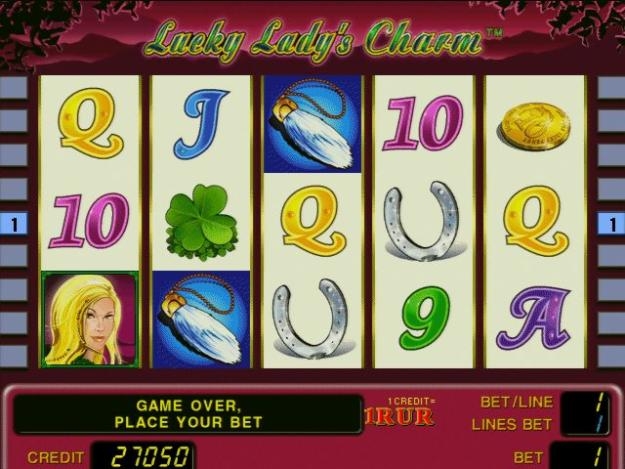
Task: Click the Lucky Lady portrait symbol
Action: (90, 319)
